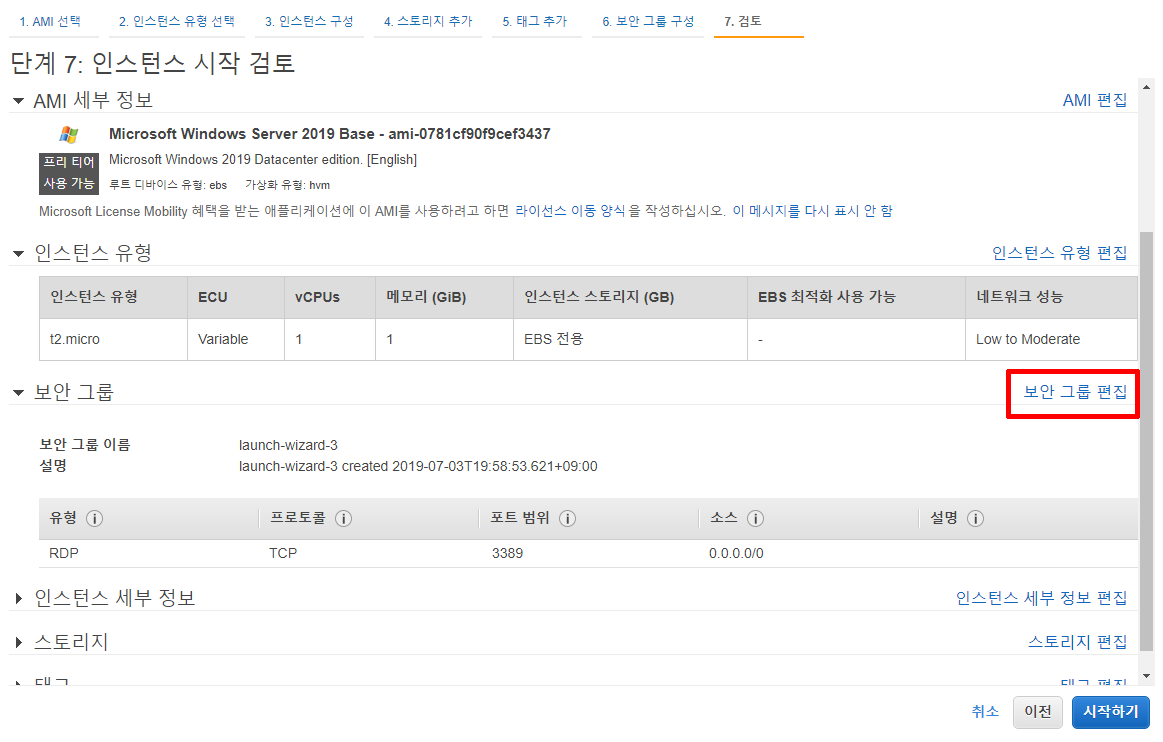1163x742 pixels.
Task: Click the scrollbar down arrow
Action: click(x=1147, y=676)
